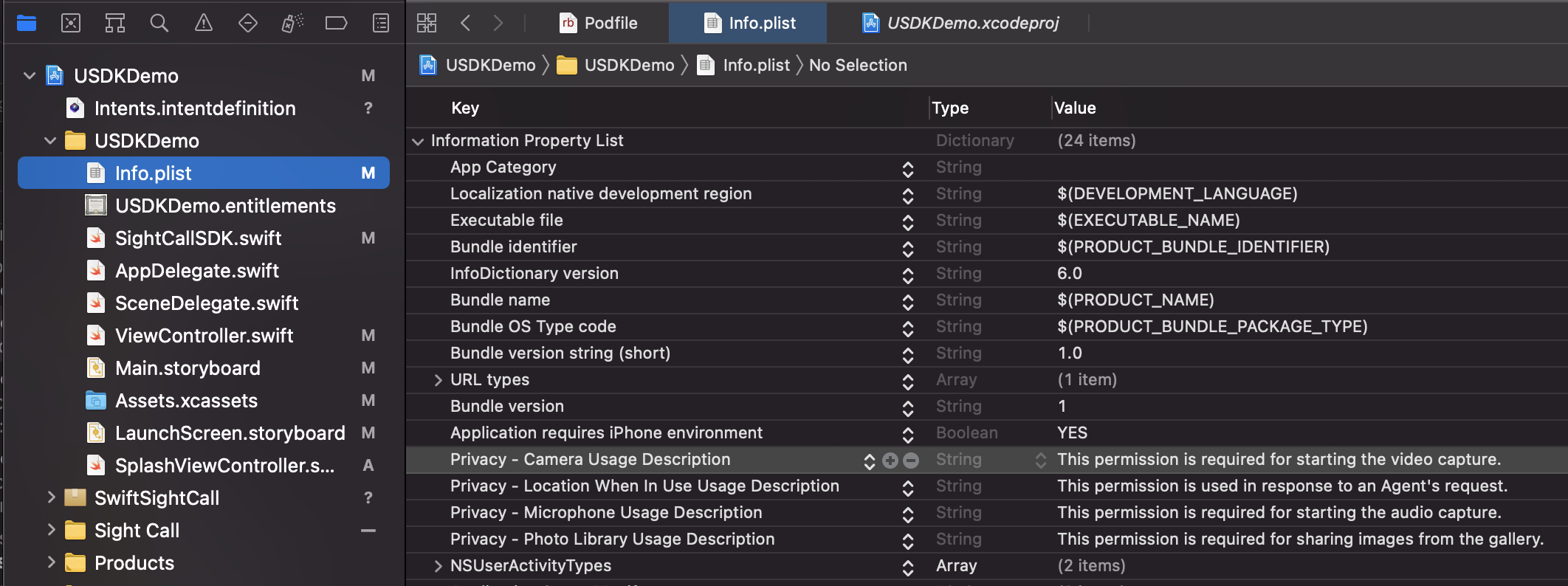Open SightCallSDK.swift file
1568x586 pixels.
198,238
